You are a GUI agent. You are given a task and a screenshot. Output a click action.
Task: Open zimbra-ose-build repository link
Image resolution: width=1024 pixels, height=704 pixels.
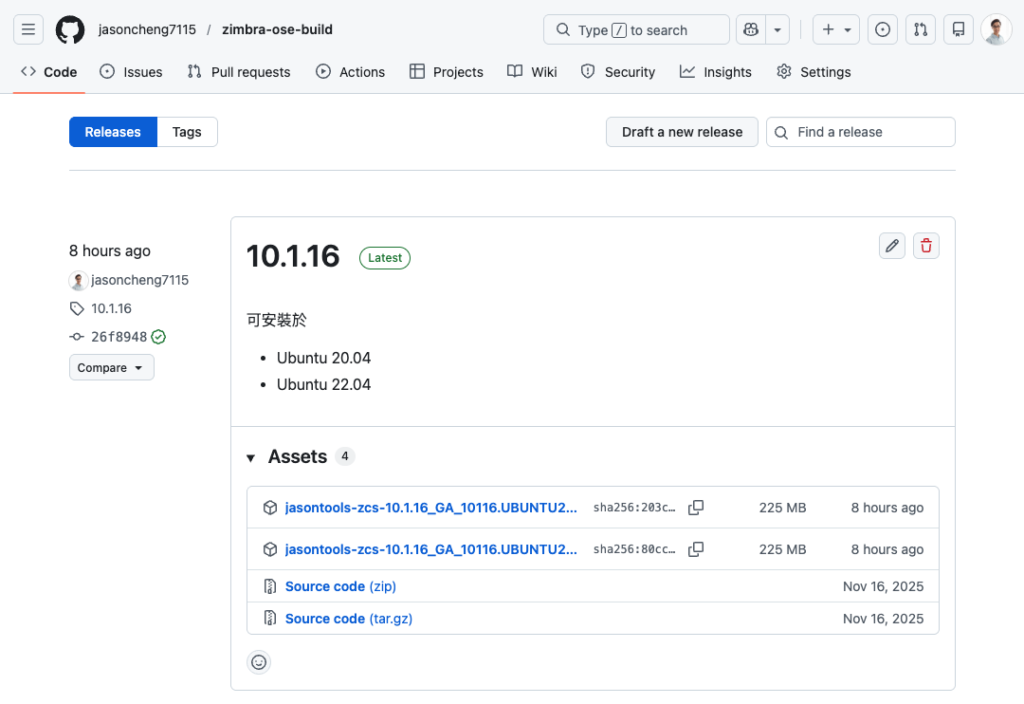pyautogui.click(x=277, y=29)
